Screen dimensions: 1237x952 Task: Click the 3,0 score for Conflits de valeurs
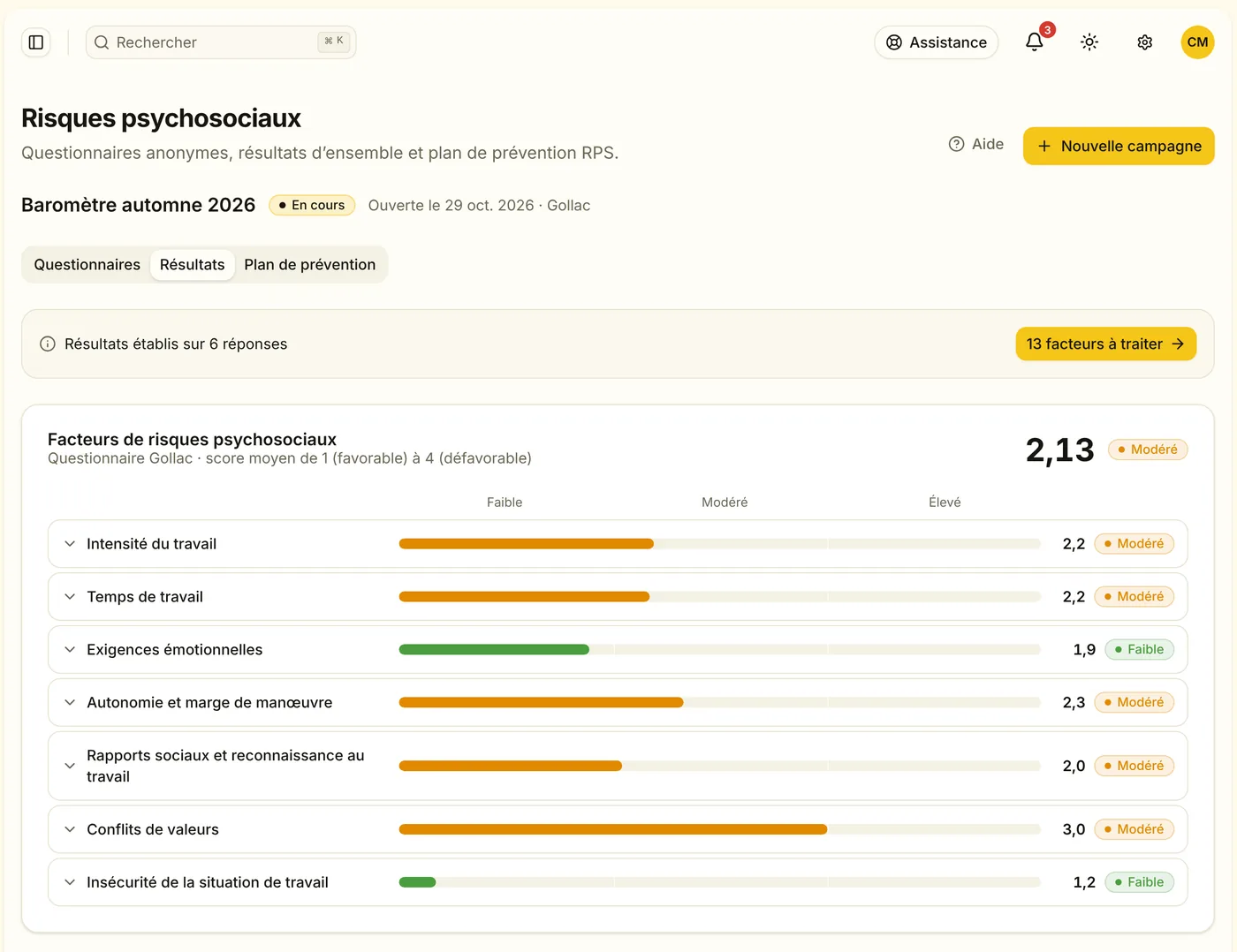[1074, 829]
